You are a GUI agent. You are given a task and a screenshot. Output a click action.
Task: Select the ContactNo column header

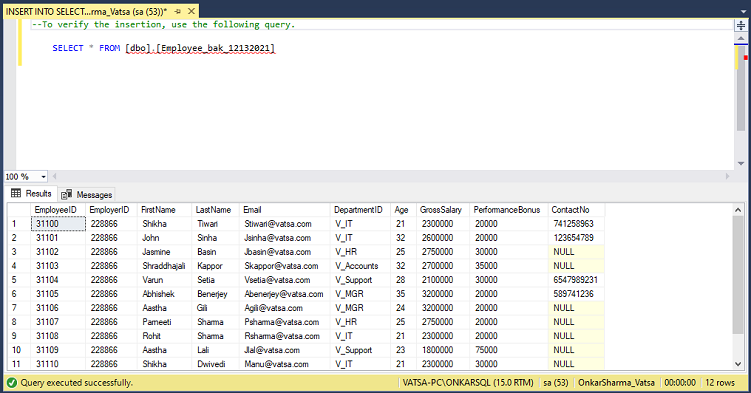click(x=576, y=210)
